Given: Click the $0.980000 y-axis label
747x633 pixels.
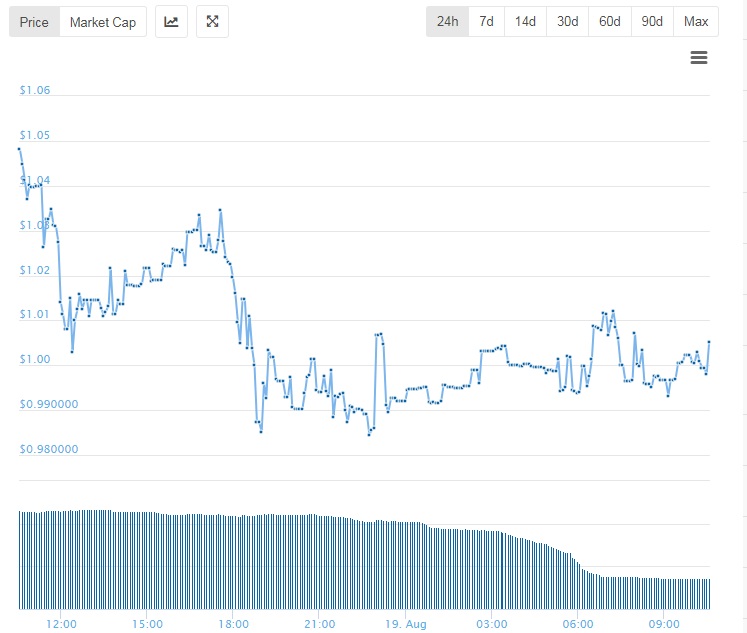Looking at the screenshot, I should tap(49, 449).
